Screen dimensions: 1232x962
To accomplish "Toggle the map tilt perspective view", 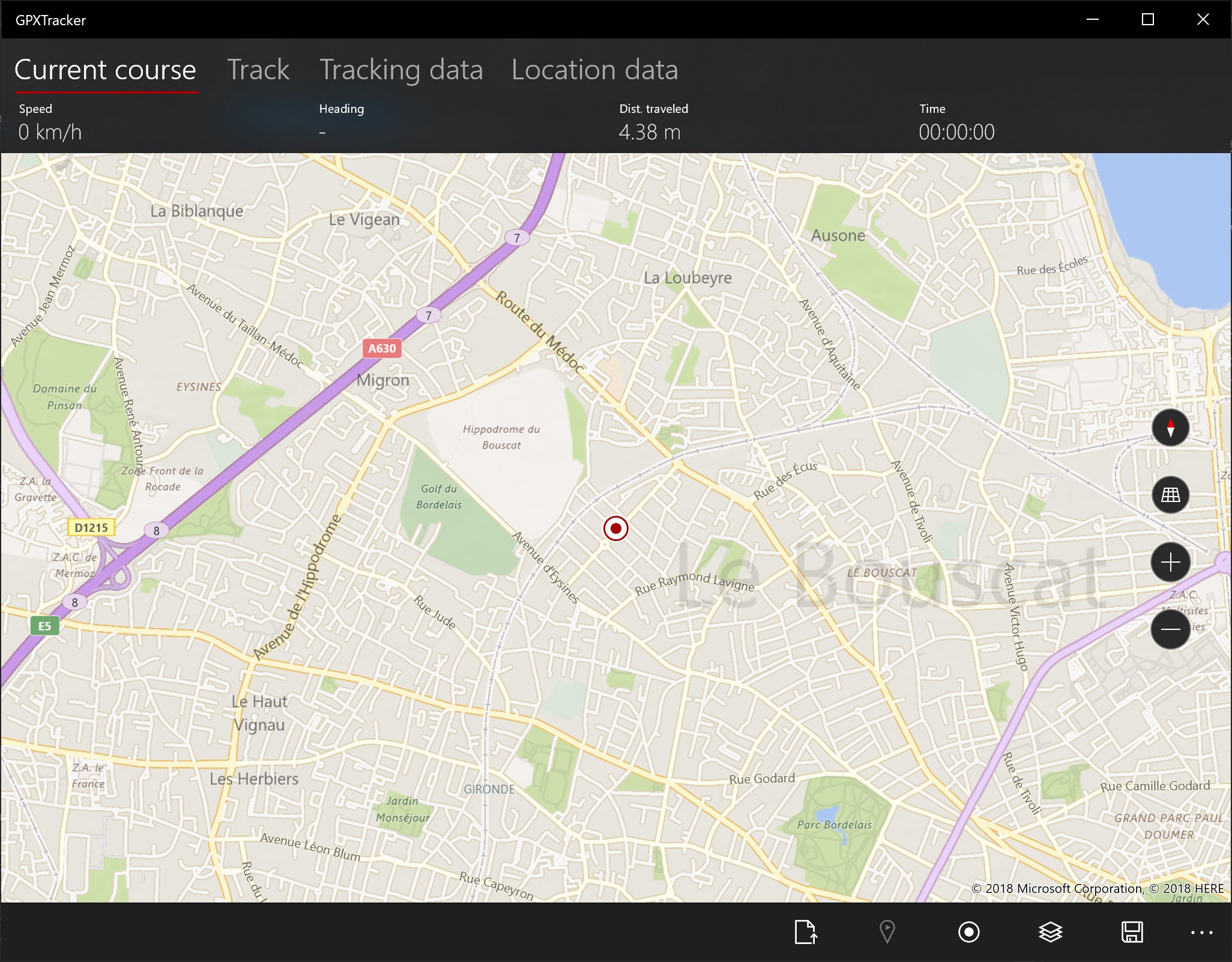I will click(x=1170, y=495).
